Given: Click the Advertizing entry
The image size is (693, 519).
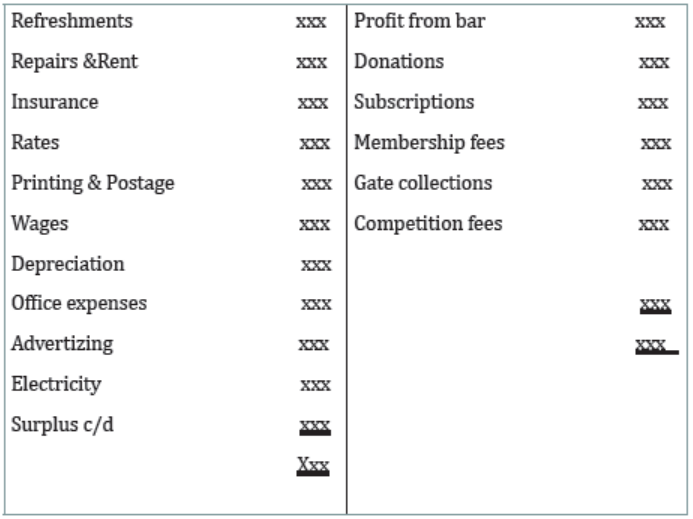Looking at the screenshot, I should pyautogui.click(x=62, y=344).
